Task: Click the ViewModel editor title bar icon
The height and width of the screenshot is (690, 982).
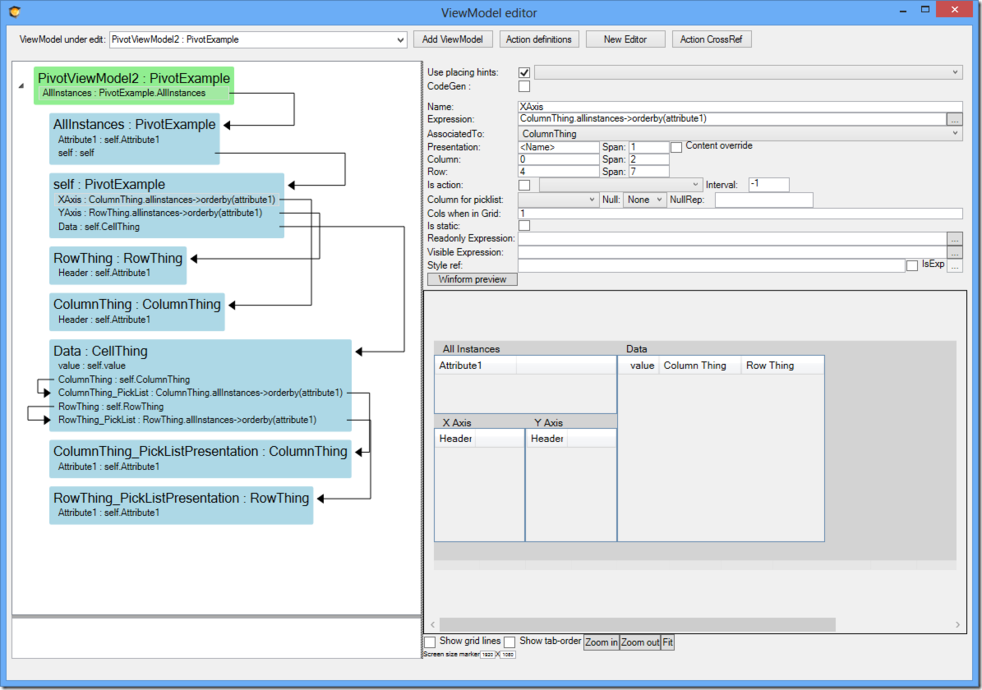Action: (x=15, y=11)
